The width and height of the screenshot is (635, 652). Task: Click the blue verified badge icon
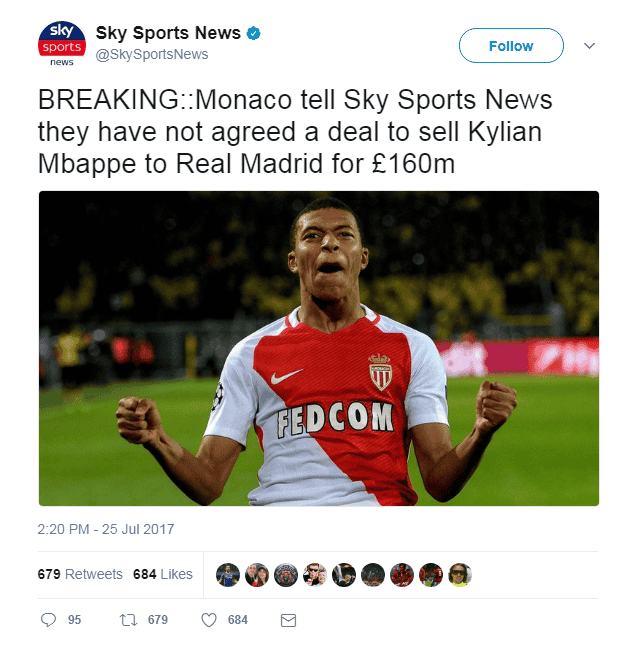click(x=253, y=33)
